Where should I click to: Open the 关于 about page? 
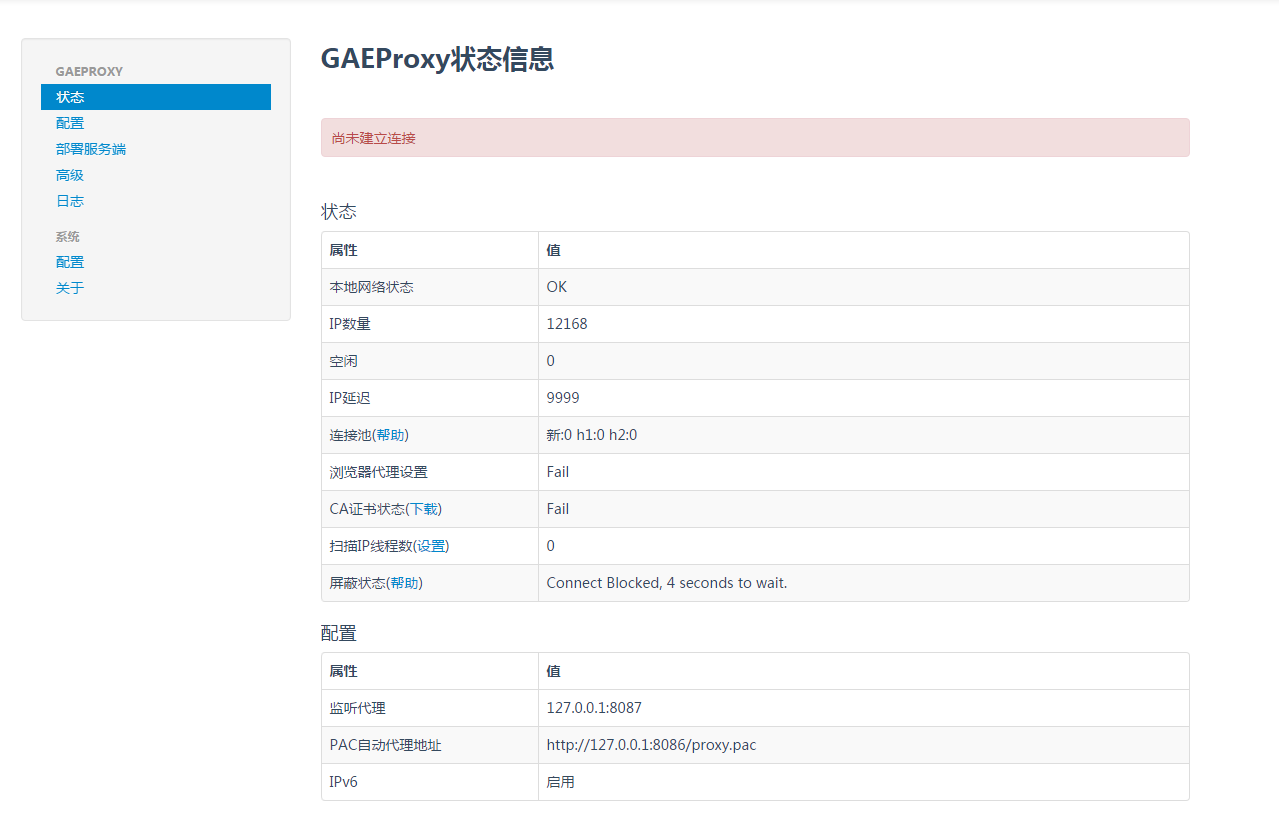pos(69,287)
